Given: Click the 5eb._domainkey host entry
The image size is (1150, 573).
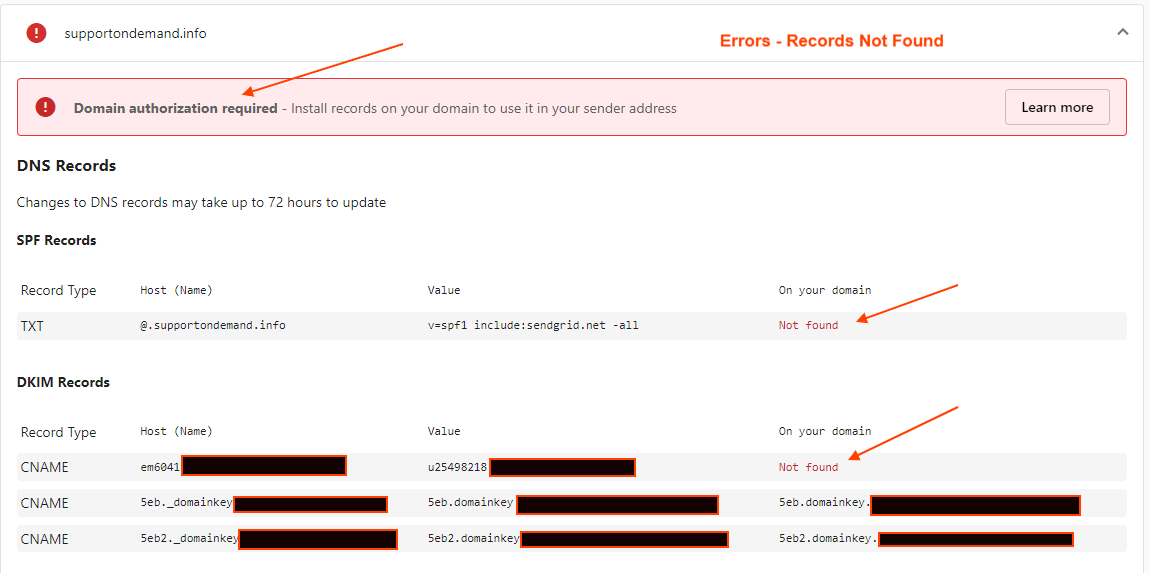Looking at the screenshot, I should (x=186, y=503).
